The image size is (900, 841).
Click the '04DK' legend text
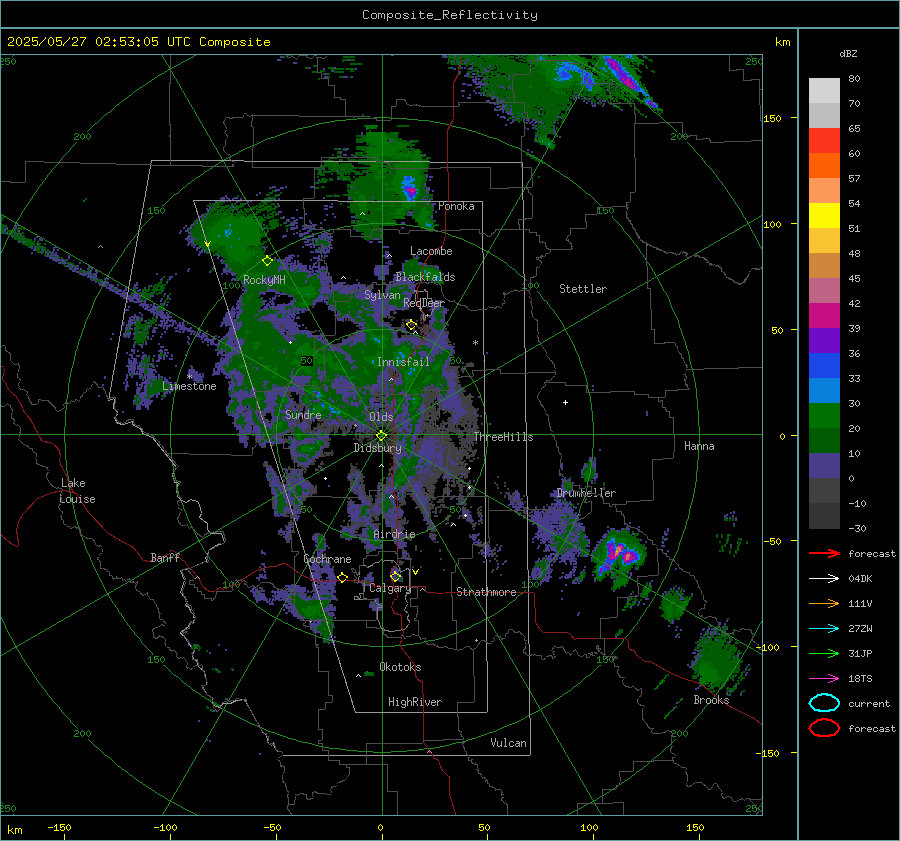(860, 579)
